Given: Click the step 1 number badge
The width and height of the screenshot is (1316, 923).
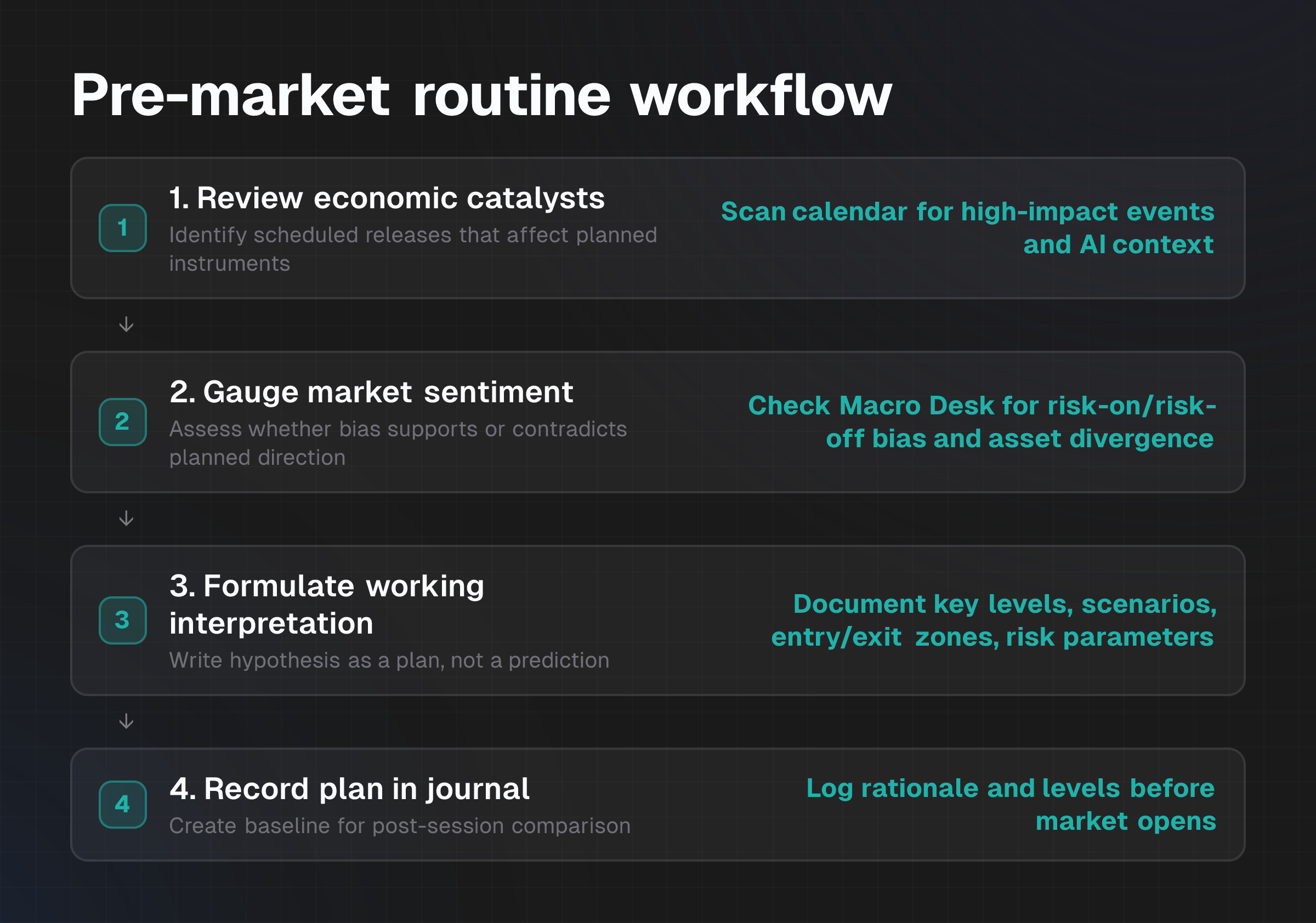Looking at the screenshot, I should 123,228.
